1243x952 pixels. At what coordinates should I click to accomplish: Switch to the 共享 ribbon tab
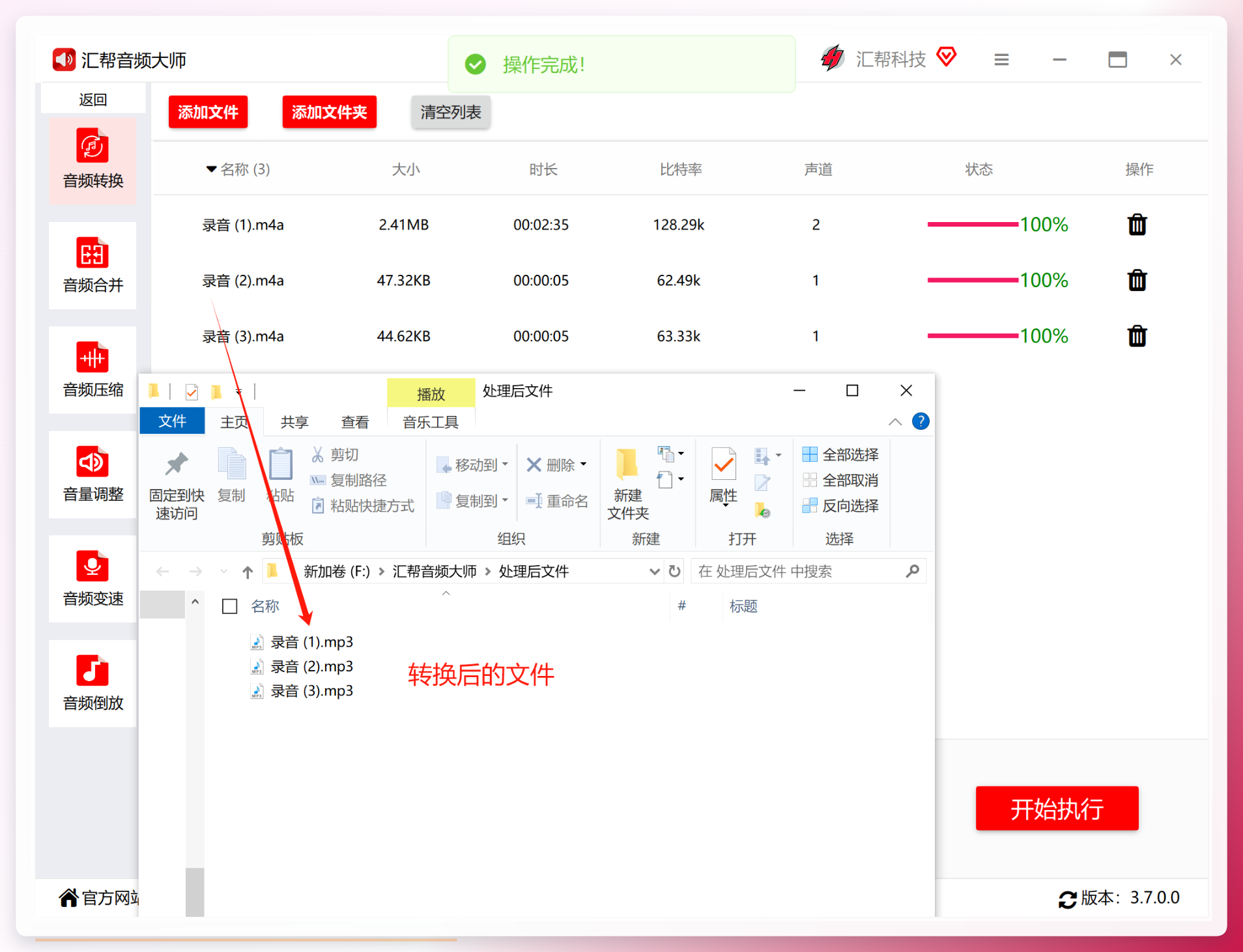coord(294,422)
